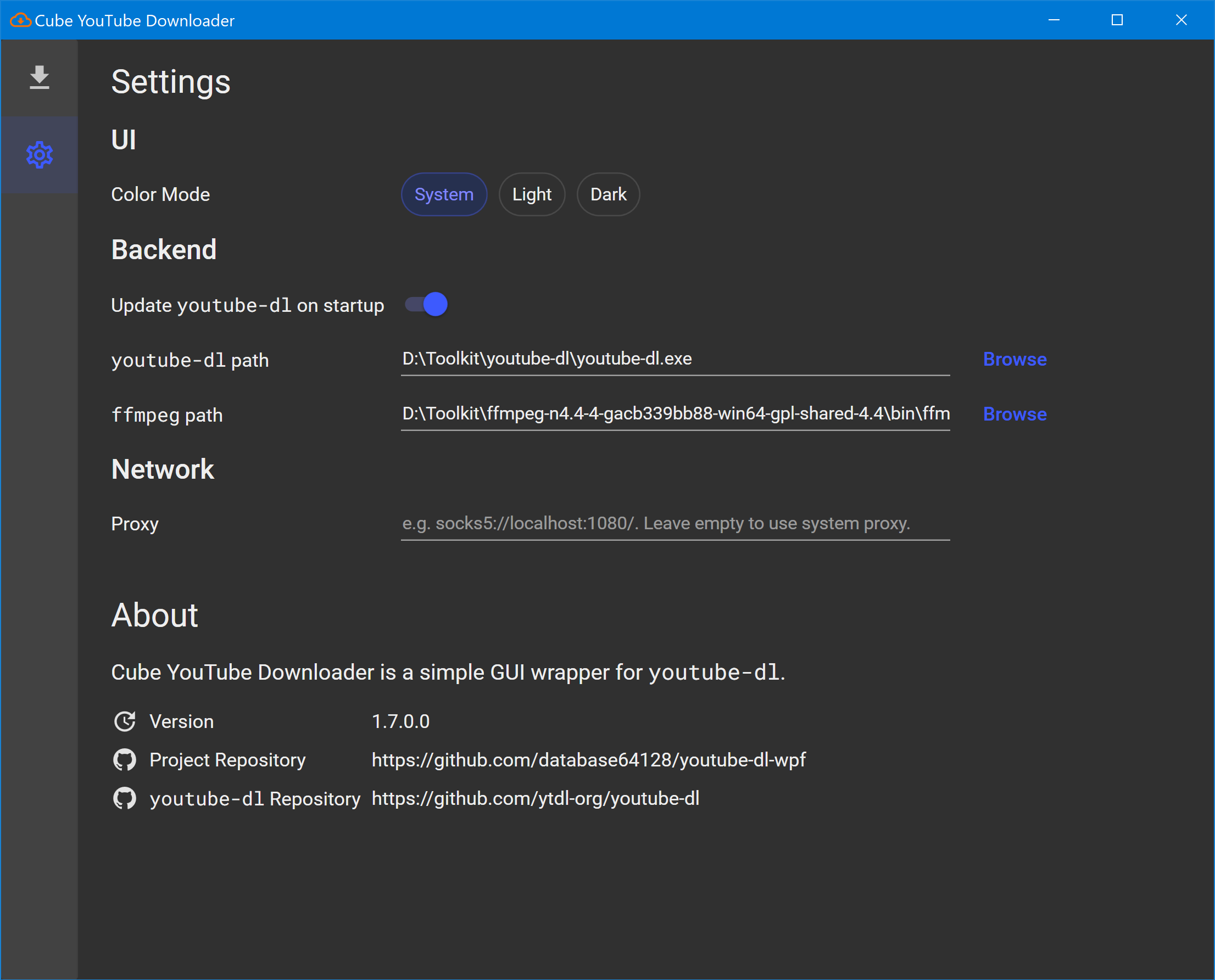Select the Settings gear in sidebar
The width and height of the screenshot is (1215, 980).
[x=39, y=155]
